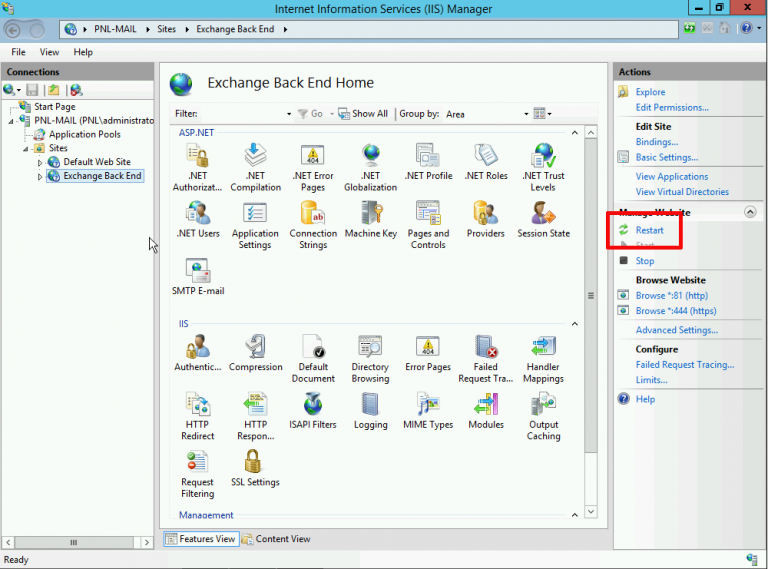Screen dimensions: 768x569
Task: Open the View menu
Action: coord(49,52)
